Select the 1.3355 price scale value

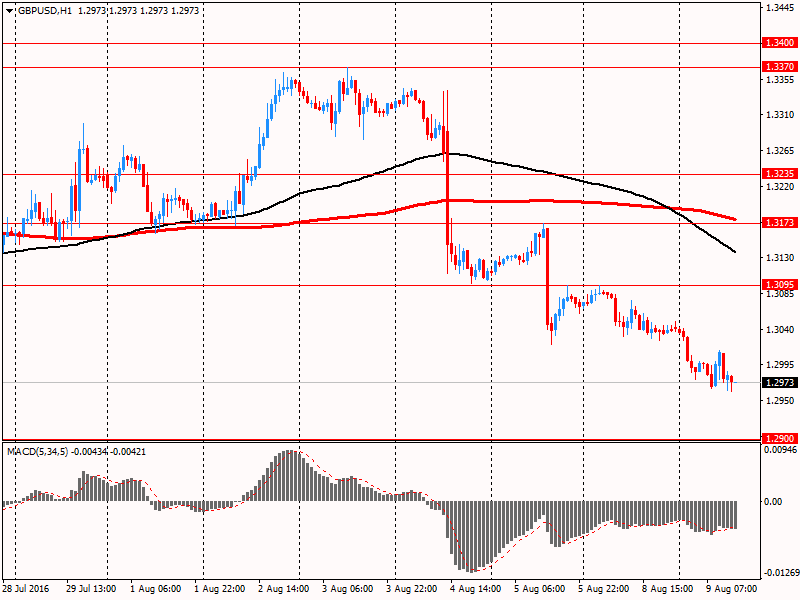click(x=780, y=80)
